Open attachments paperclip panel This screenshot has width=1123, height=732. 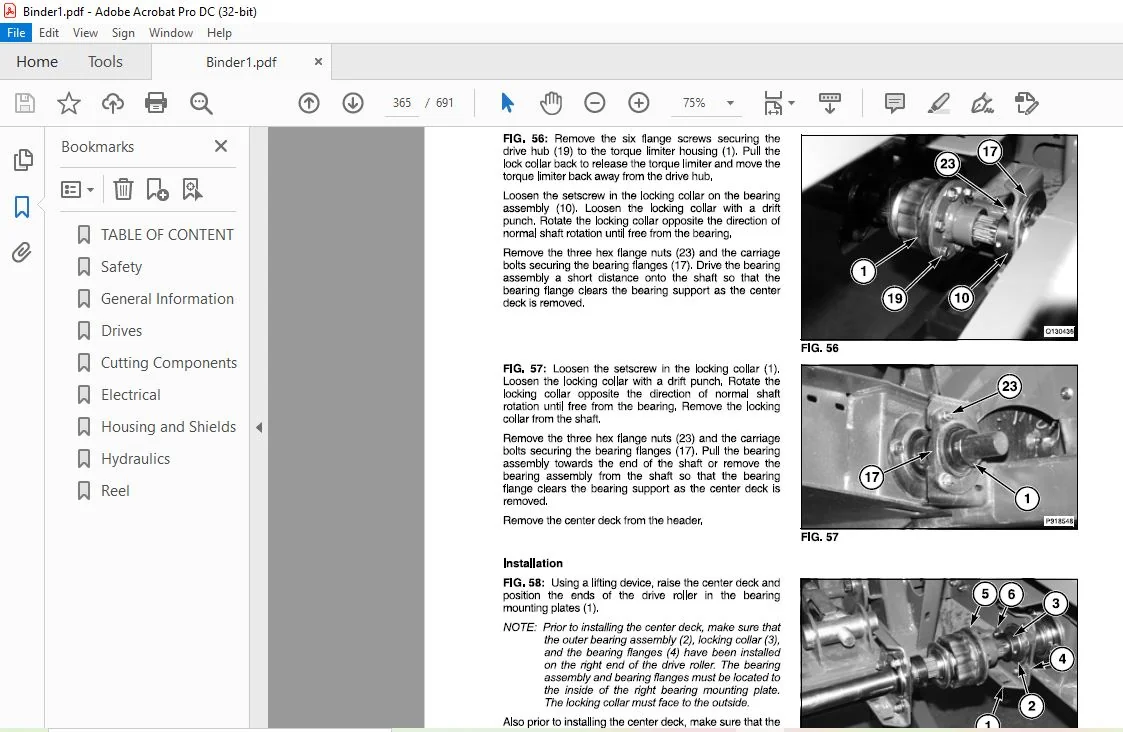(22, 252)
